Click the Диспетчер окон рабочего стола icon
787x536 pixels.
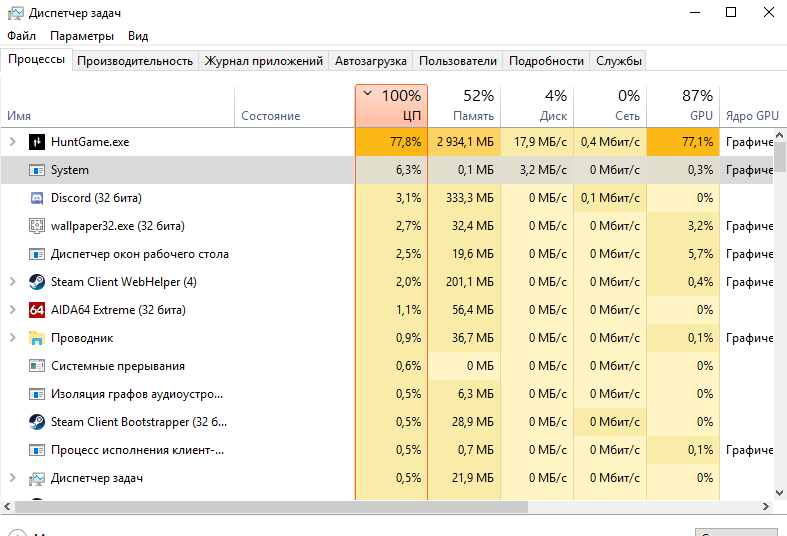(x=37, y=254)
